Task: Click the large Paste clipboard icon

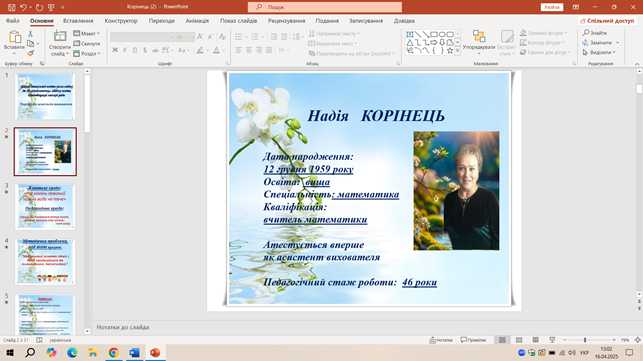Action: click(14, 37)
